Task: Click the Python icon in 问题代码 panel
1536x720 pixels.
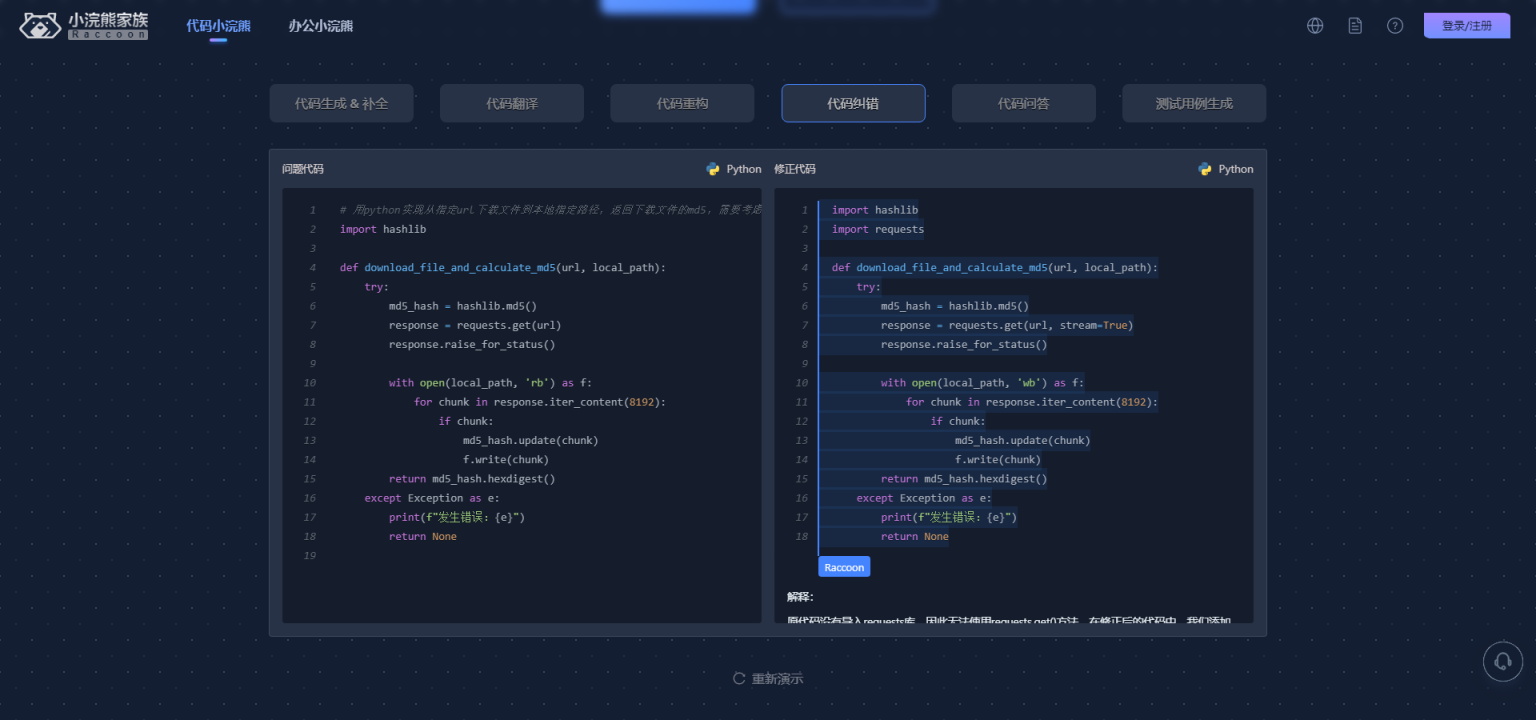Action: point(713,169)
